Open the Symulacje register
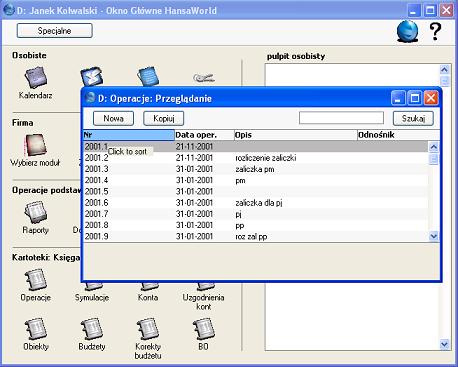 (92, 297)
